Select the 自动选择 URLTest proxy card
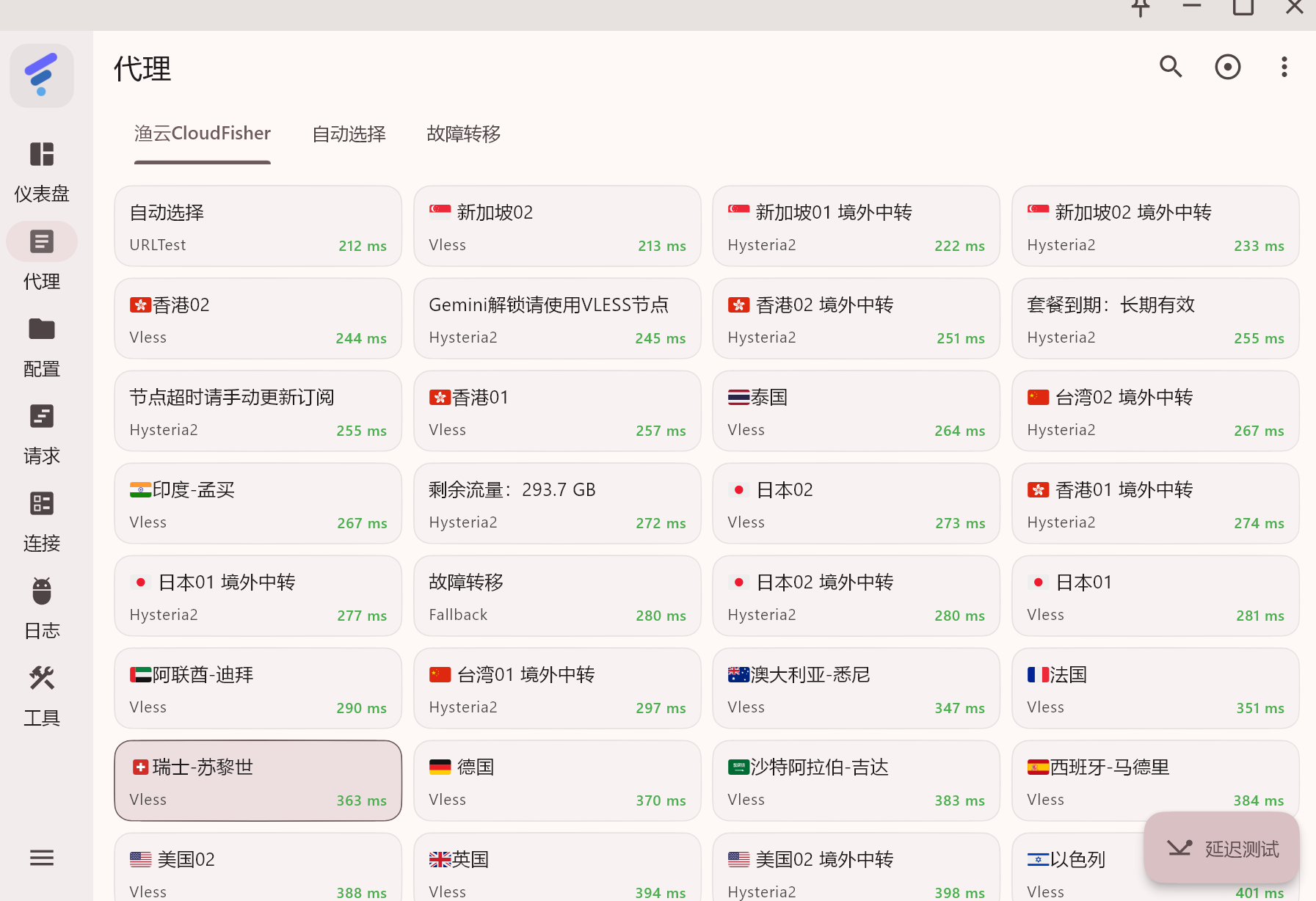 tap(258, 226)
